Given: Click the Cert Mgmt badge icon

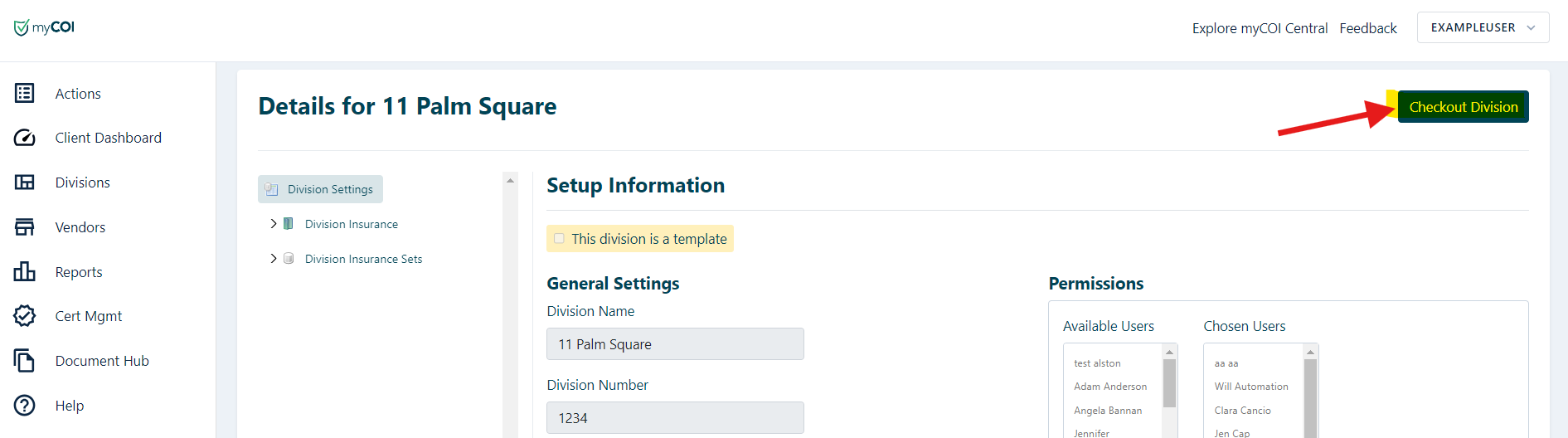Looking at the screenshot, I should click(x=25, y=316).
